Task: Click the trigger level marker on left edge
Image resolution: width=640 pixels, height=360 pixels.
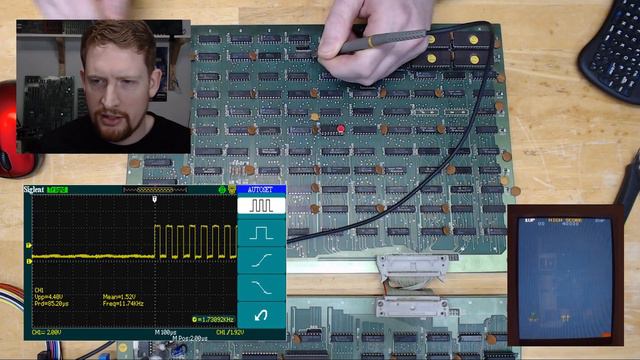Action: pos(29,245)
